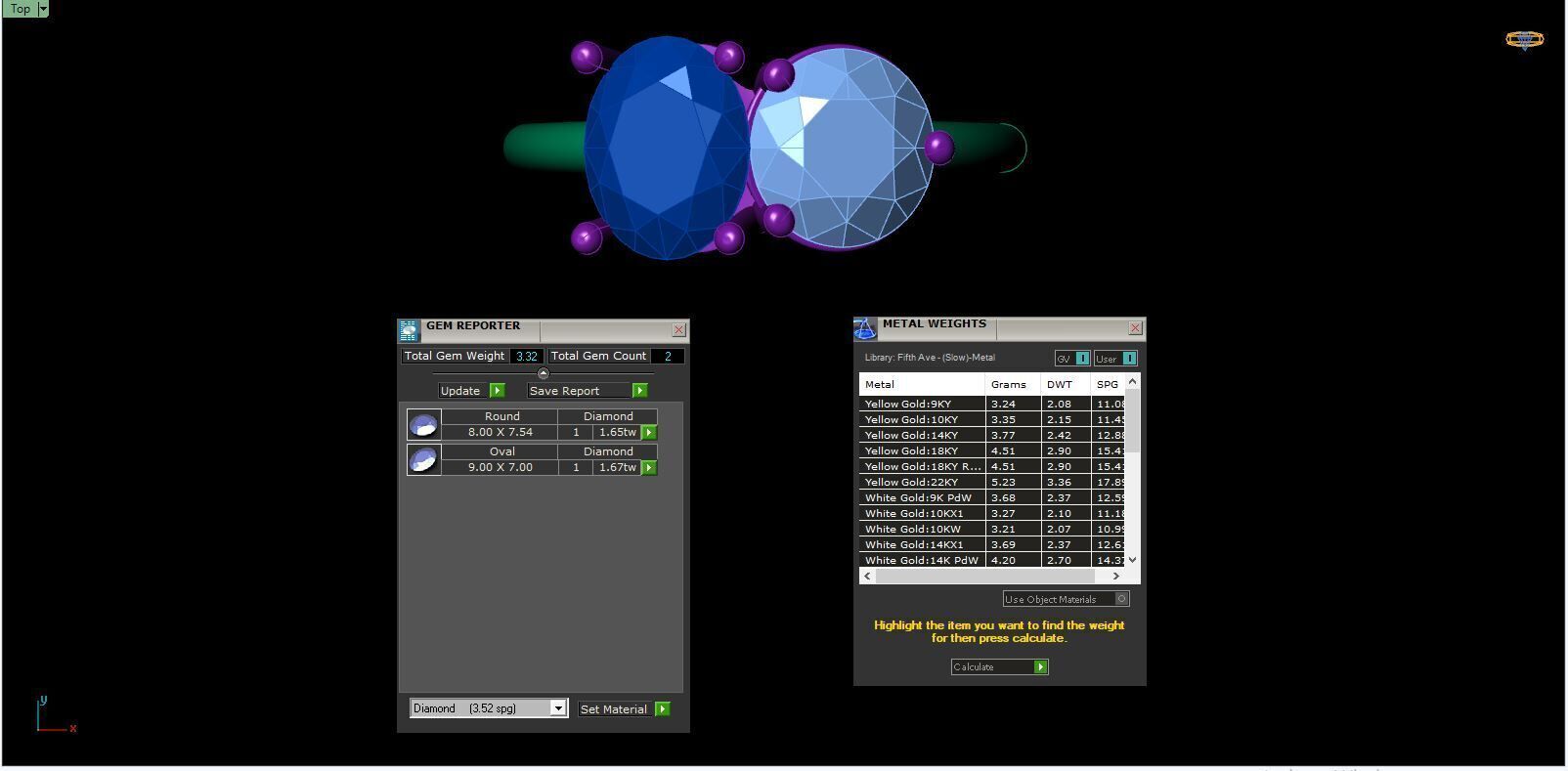
Task: Click the 1.65tw weight cell
Action: point(617,432)
